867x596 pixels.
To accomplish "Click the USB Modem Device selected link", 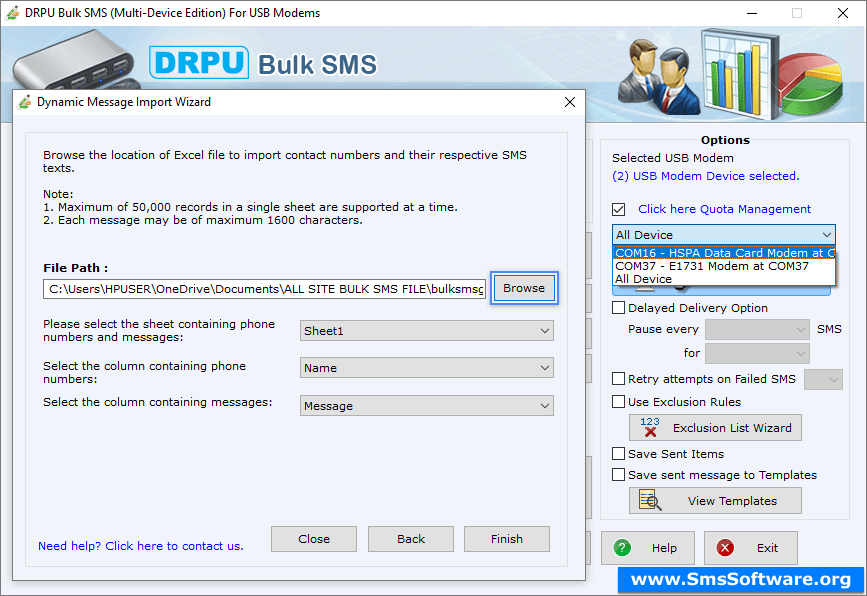I will (706, 176).
